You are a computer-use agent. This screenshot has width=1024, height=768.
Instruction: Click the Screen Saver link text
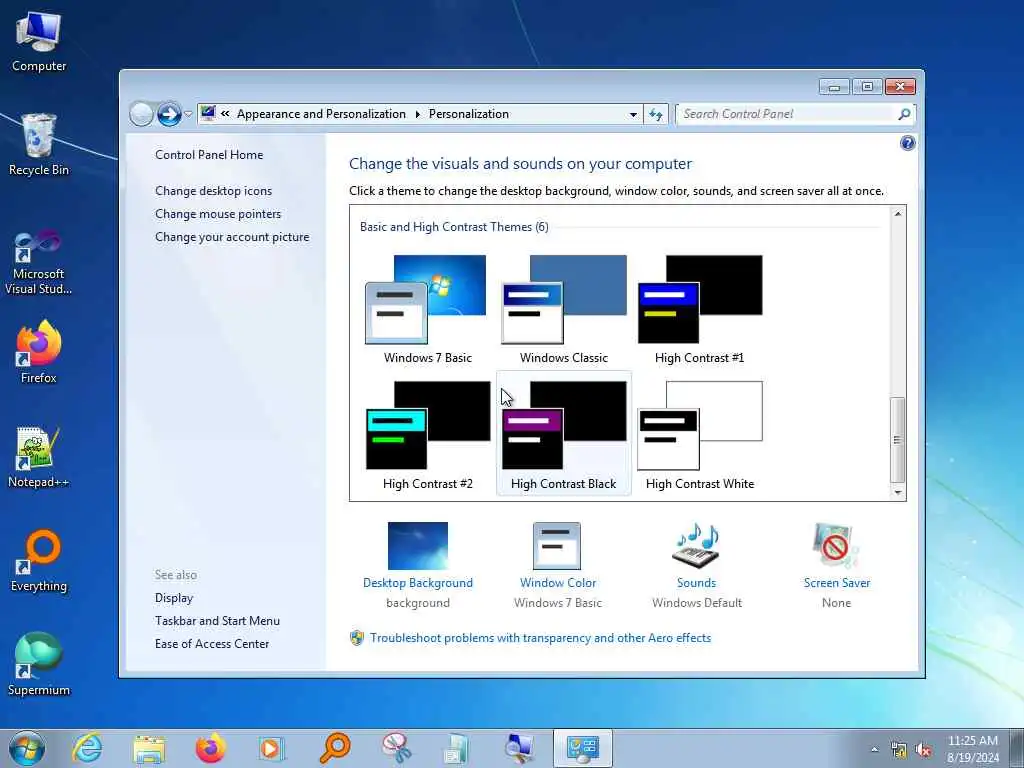point(837,583)
